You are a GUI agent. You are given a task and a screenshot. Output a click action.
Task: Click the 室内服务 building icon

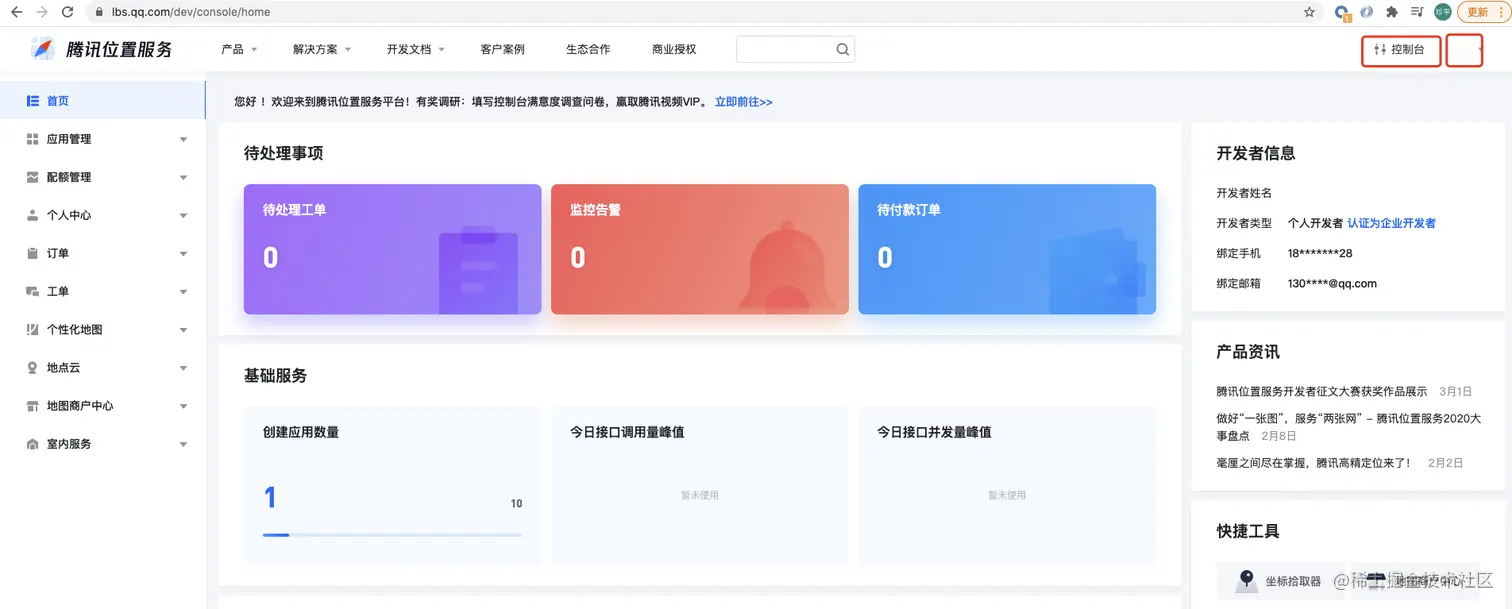[32, 444]
